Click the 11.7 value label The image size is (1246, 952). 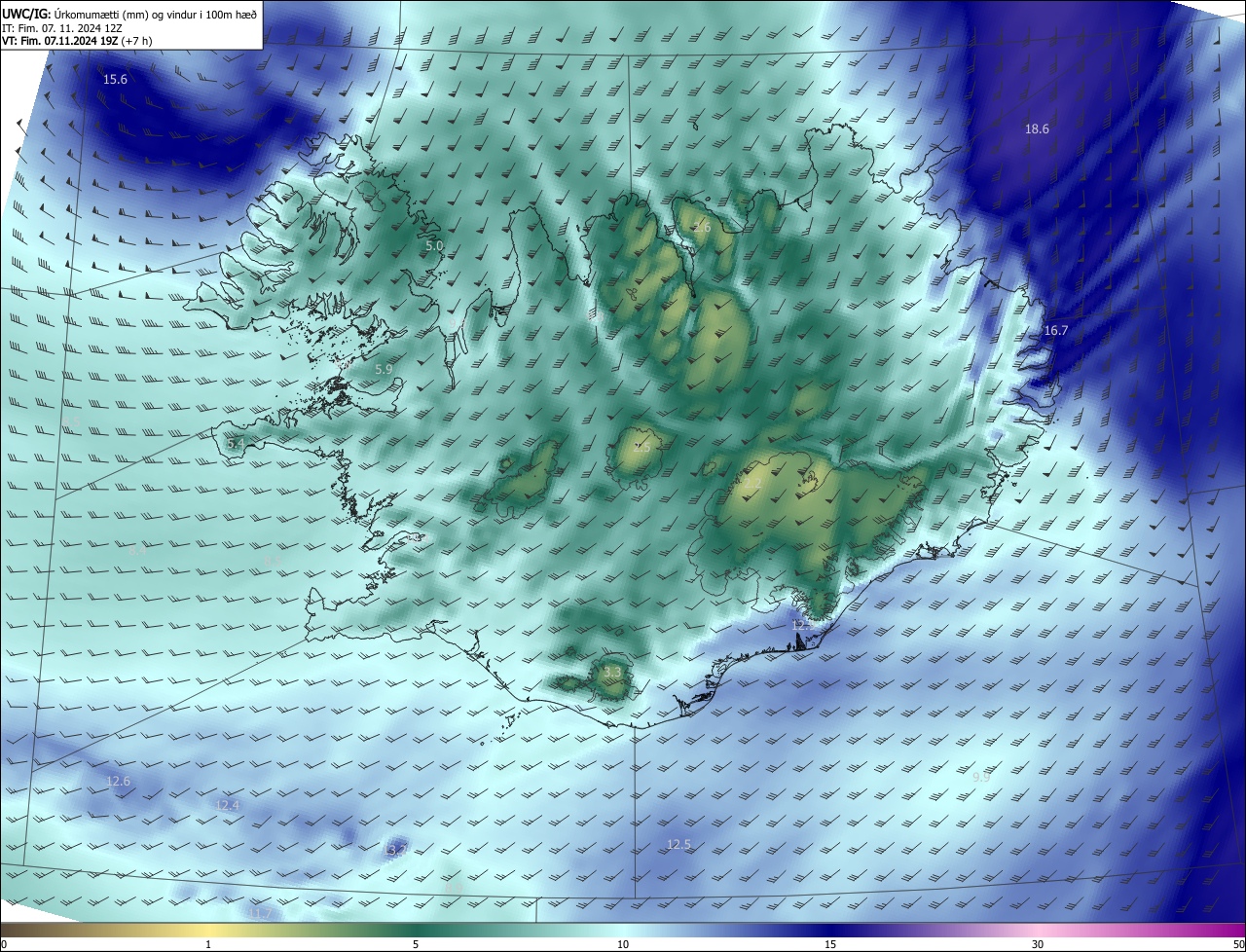(x=259, y=913)
